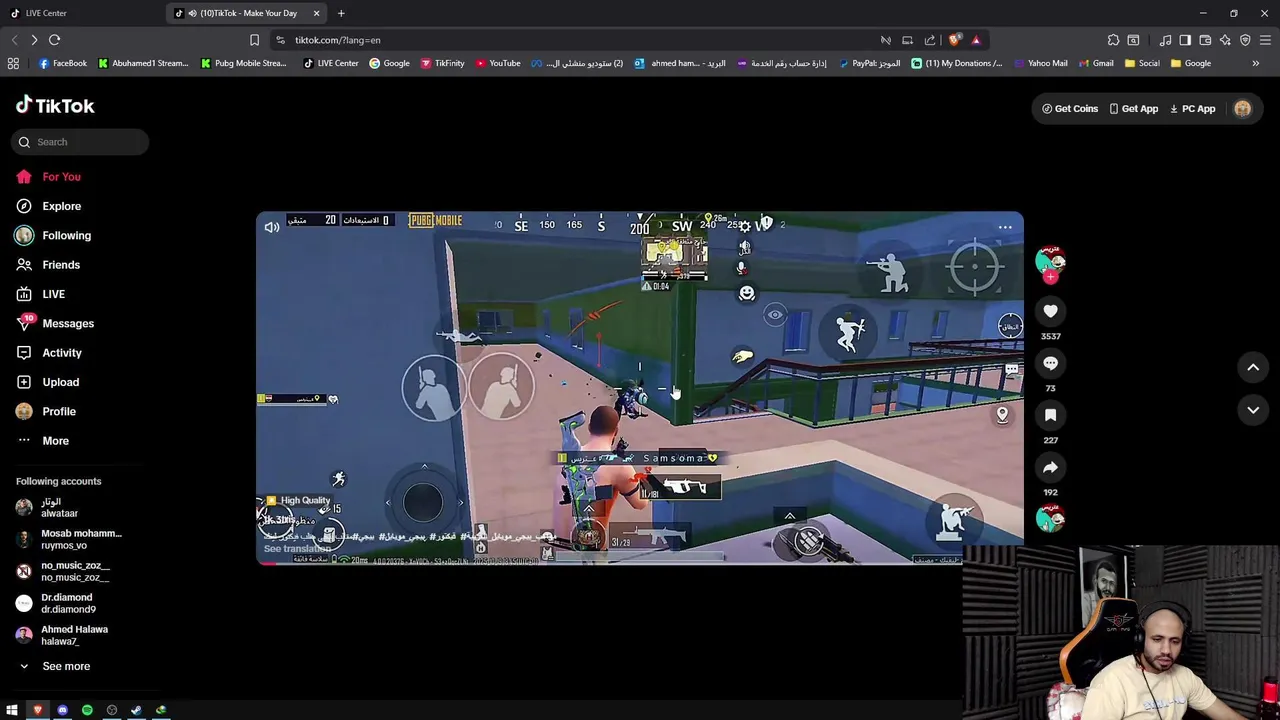Open Dr.diamond following account
Viewport: 1280px width, 720px height.
point(56,603)
